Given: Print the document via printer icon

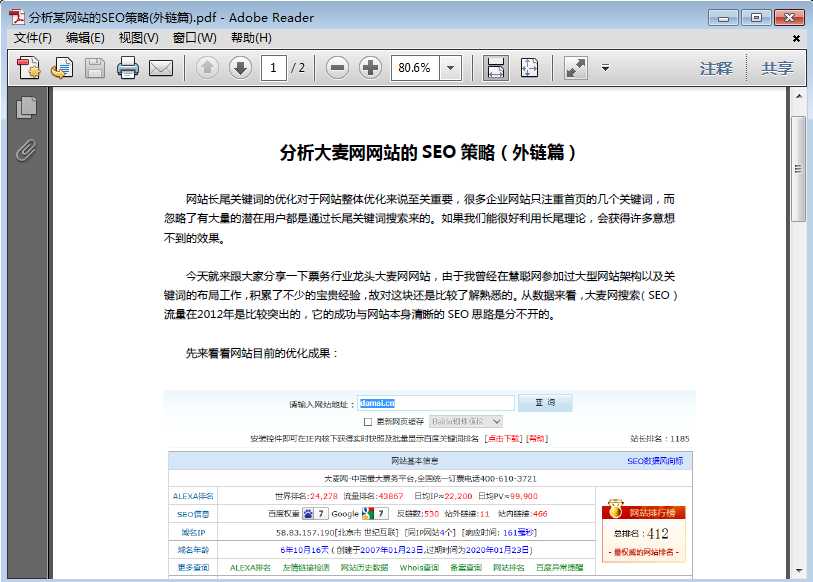Looking at the screenshot, I should point(128,68).
